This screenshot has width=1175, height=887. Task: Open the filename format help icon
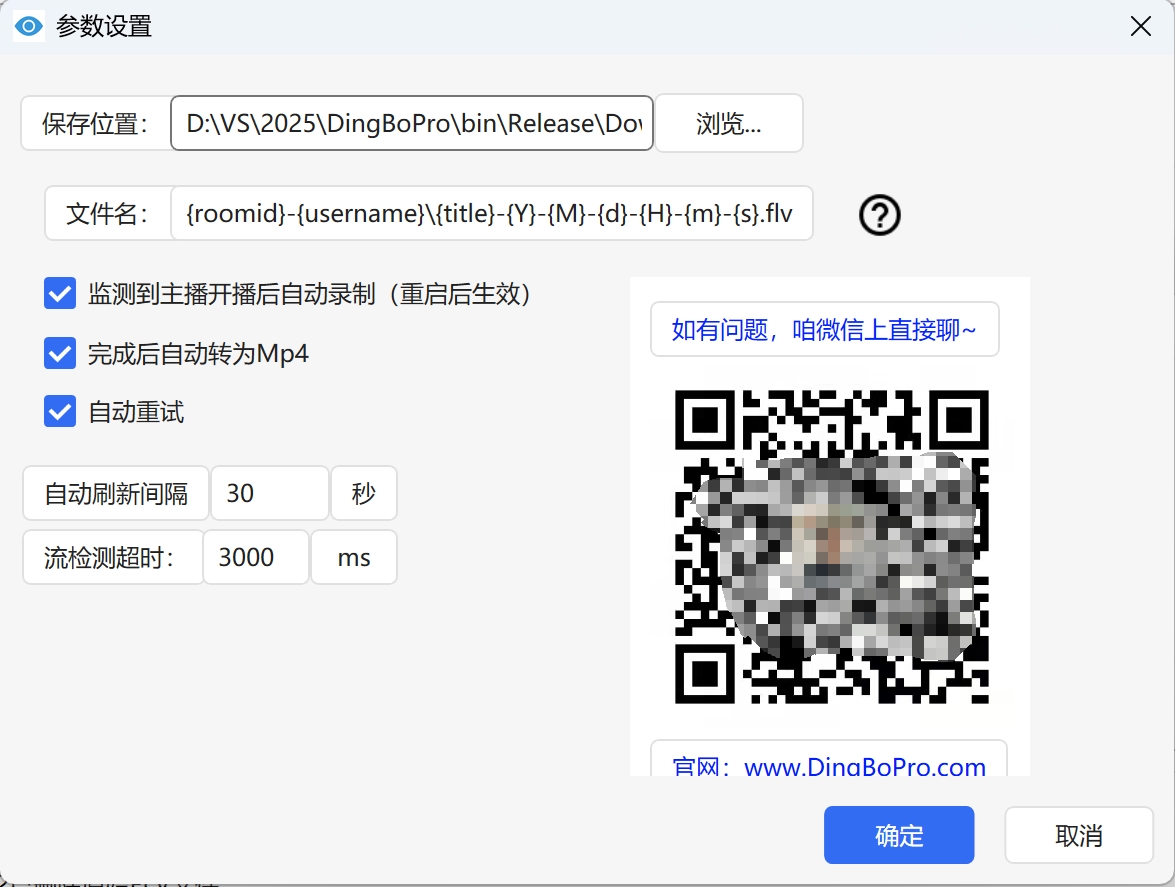tap(877, 215)
